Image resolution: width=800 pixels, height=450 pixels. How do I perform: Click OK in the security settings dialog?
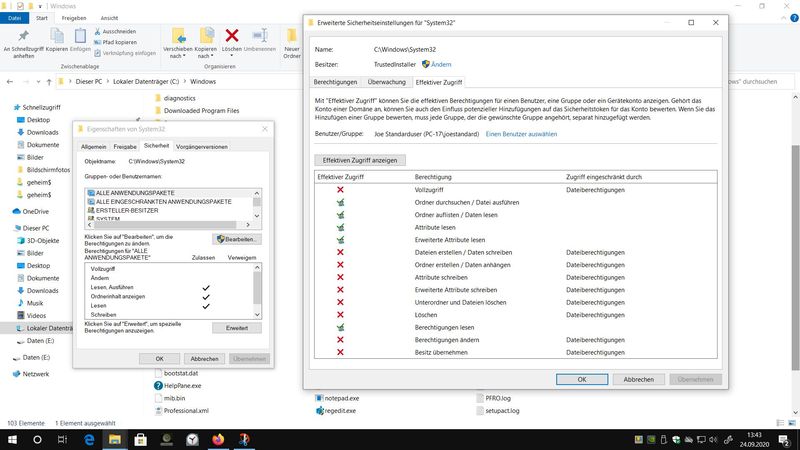coord(582,380)
